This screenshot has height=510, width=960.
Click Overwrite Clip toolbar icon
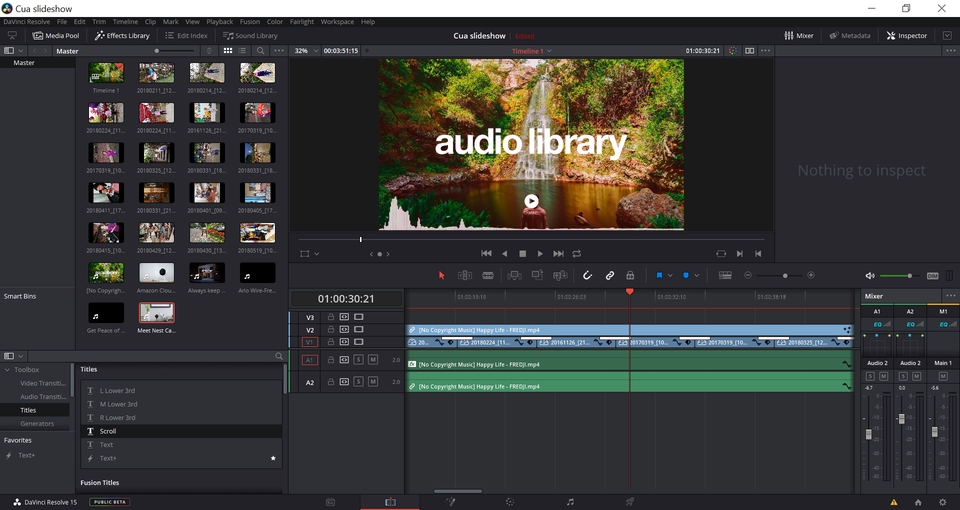pos(537,276)
